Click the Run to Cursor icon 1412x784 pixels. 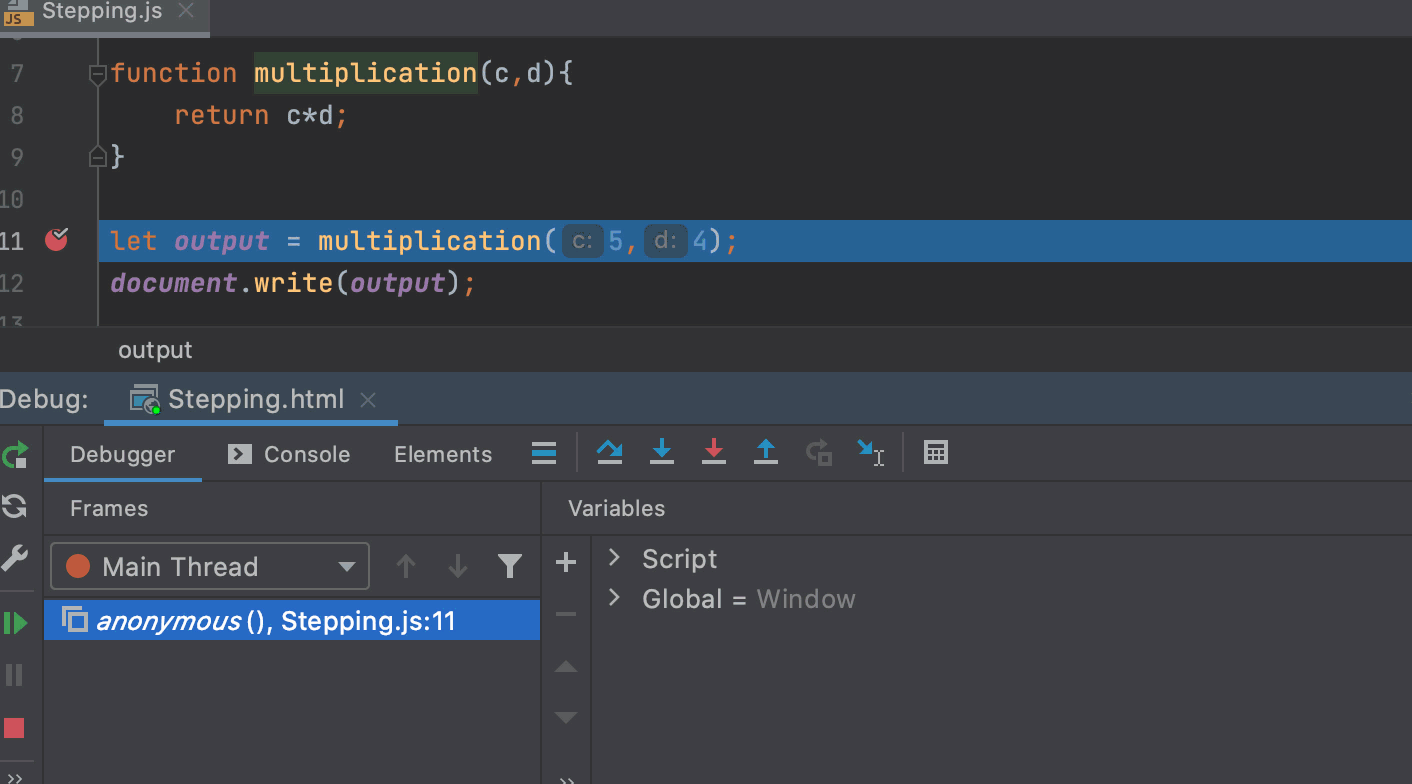[870, 453]
